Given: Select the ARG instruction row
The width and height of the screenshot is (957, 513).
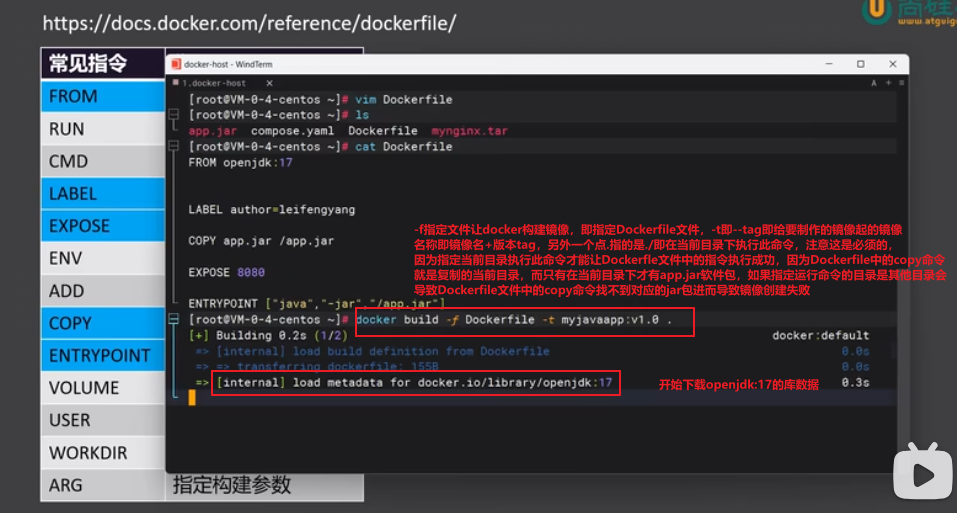Looking at the screenshot, I should [x=103, y=485].
